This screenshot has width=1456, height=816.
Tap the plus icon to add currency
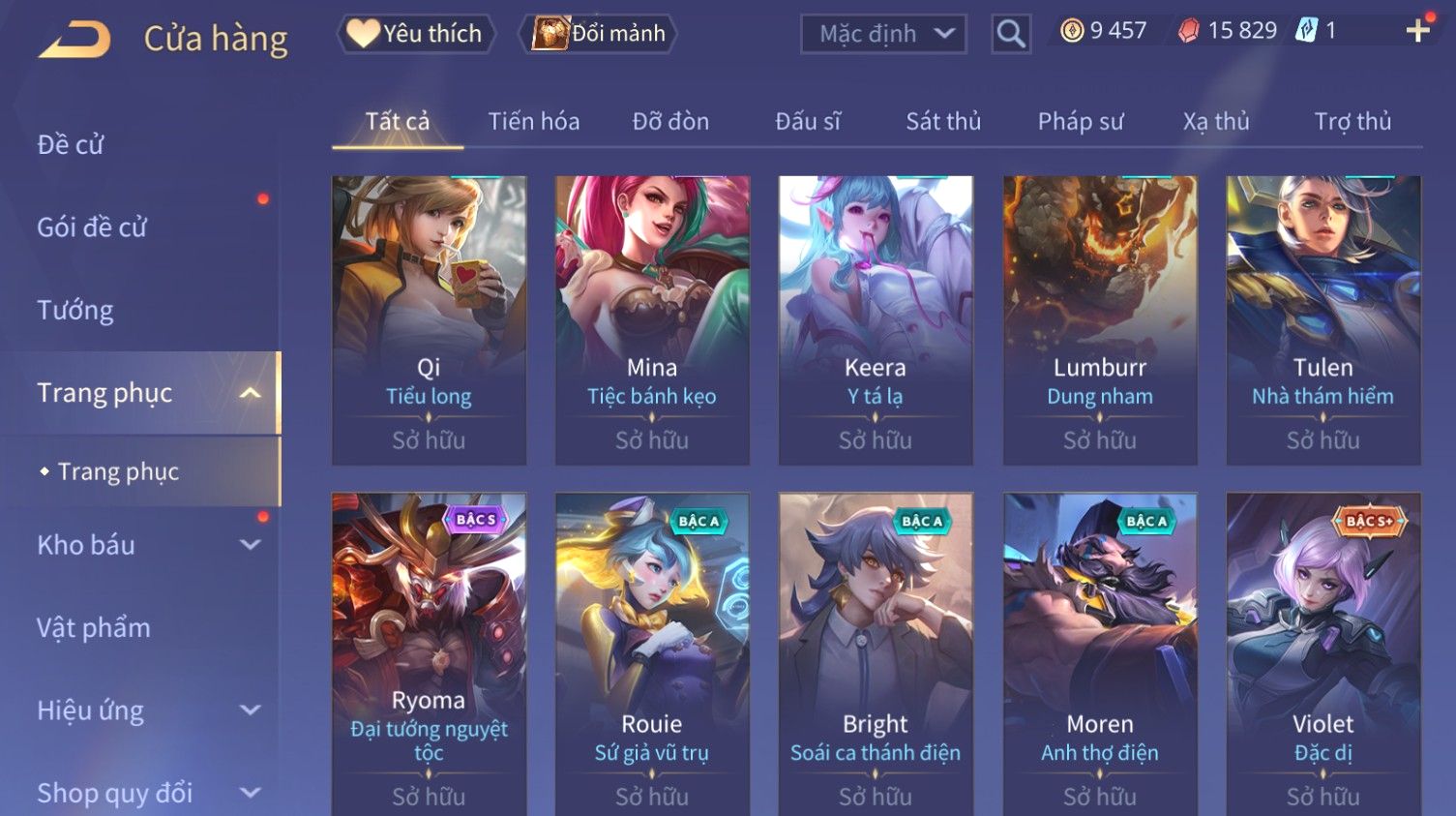click(1418, 31)
